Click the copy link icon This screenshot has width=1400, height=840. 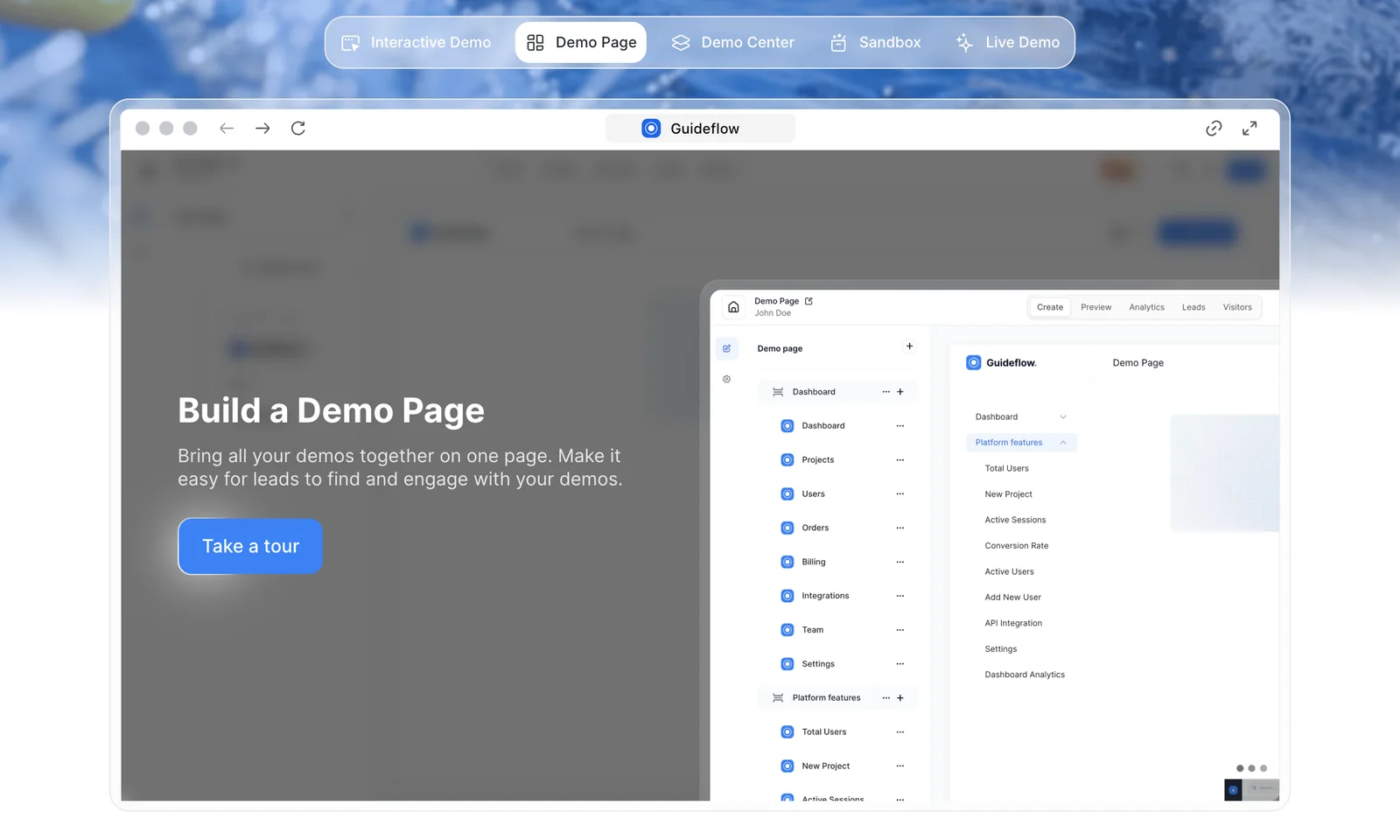coord(1214,129)
